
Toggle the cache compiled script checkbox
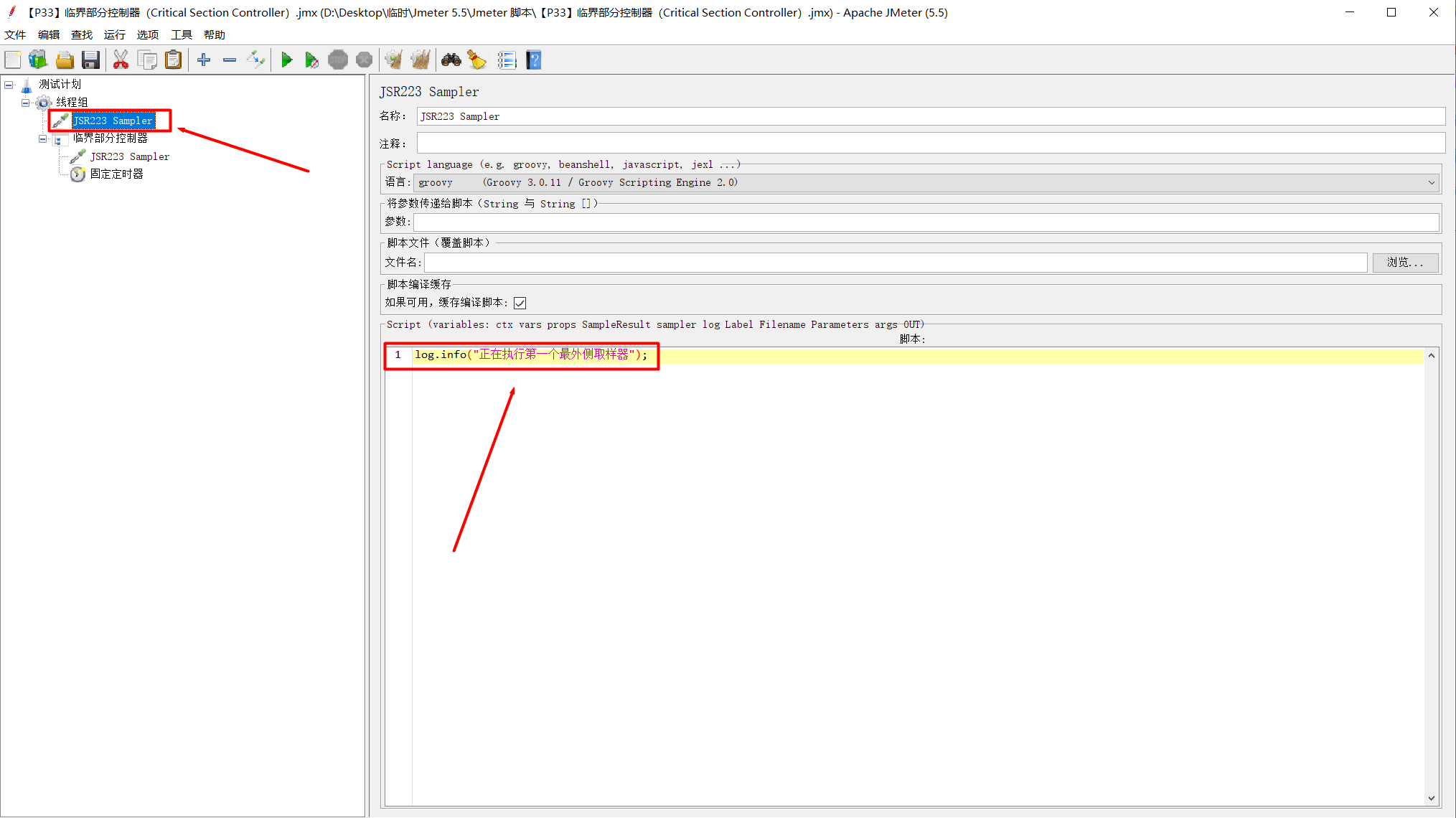pos(520,304)
